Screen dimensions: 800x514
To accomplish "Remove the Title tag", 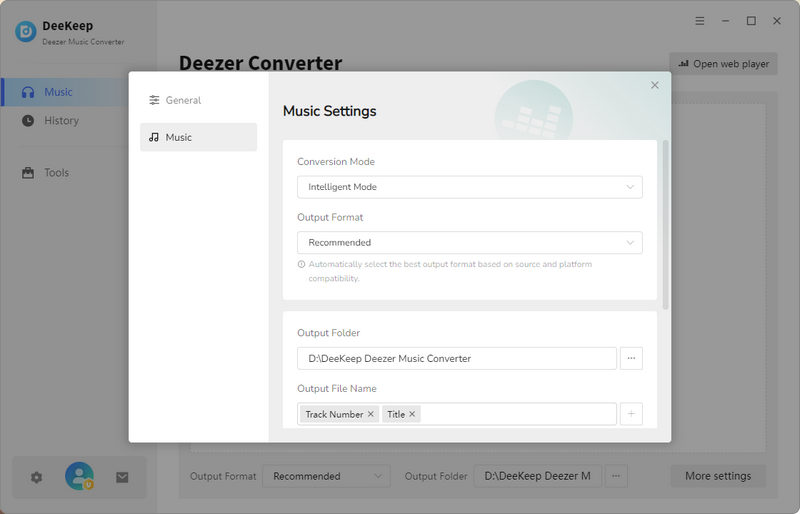I will [x=412, y=414].
